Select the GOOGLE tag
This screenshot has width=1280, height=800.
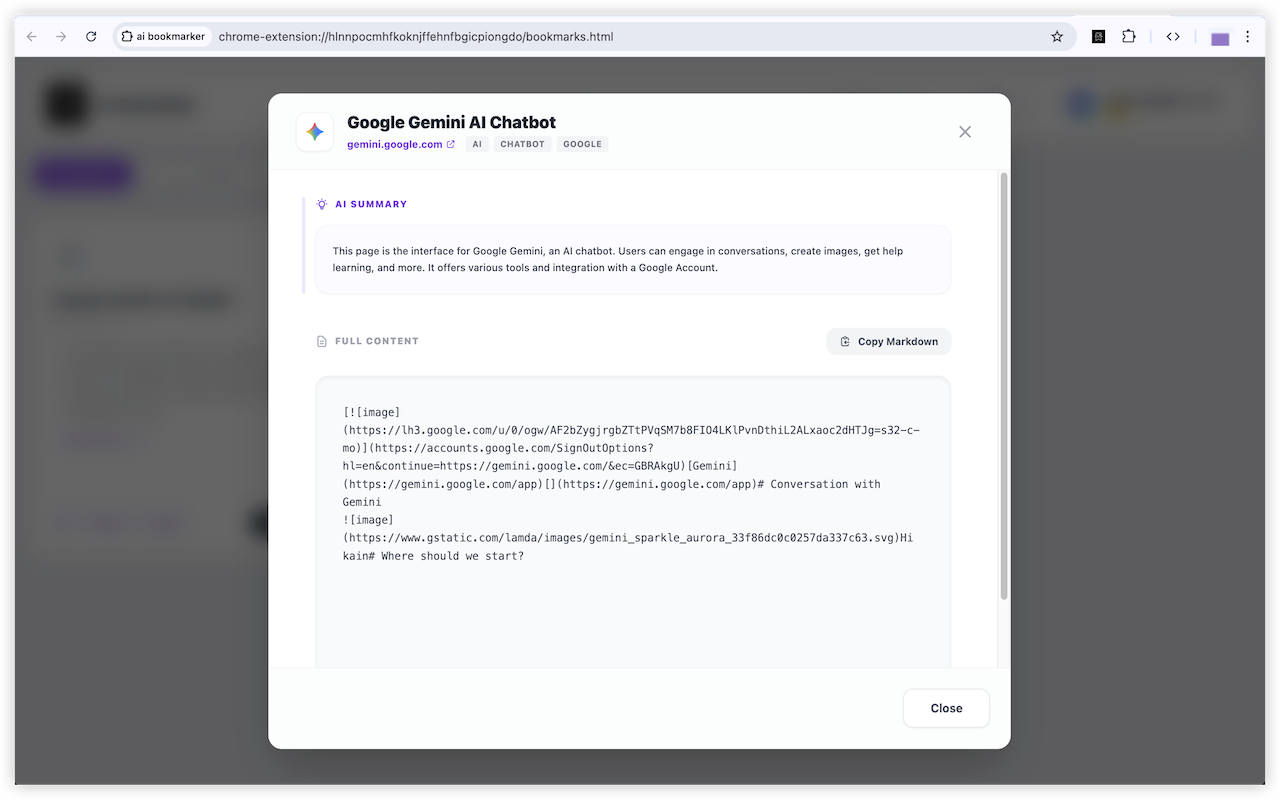tap(582, 143)
